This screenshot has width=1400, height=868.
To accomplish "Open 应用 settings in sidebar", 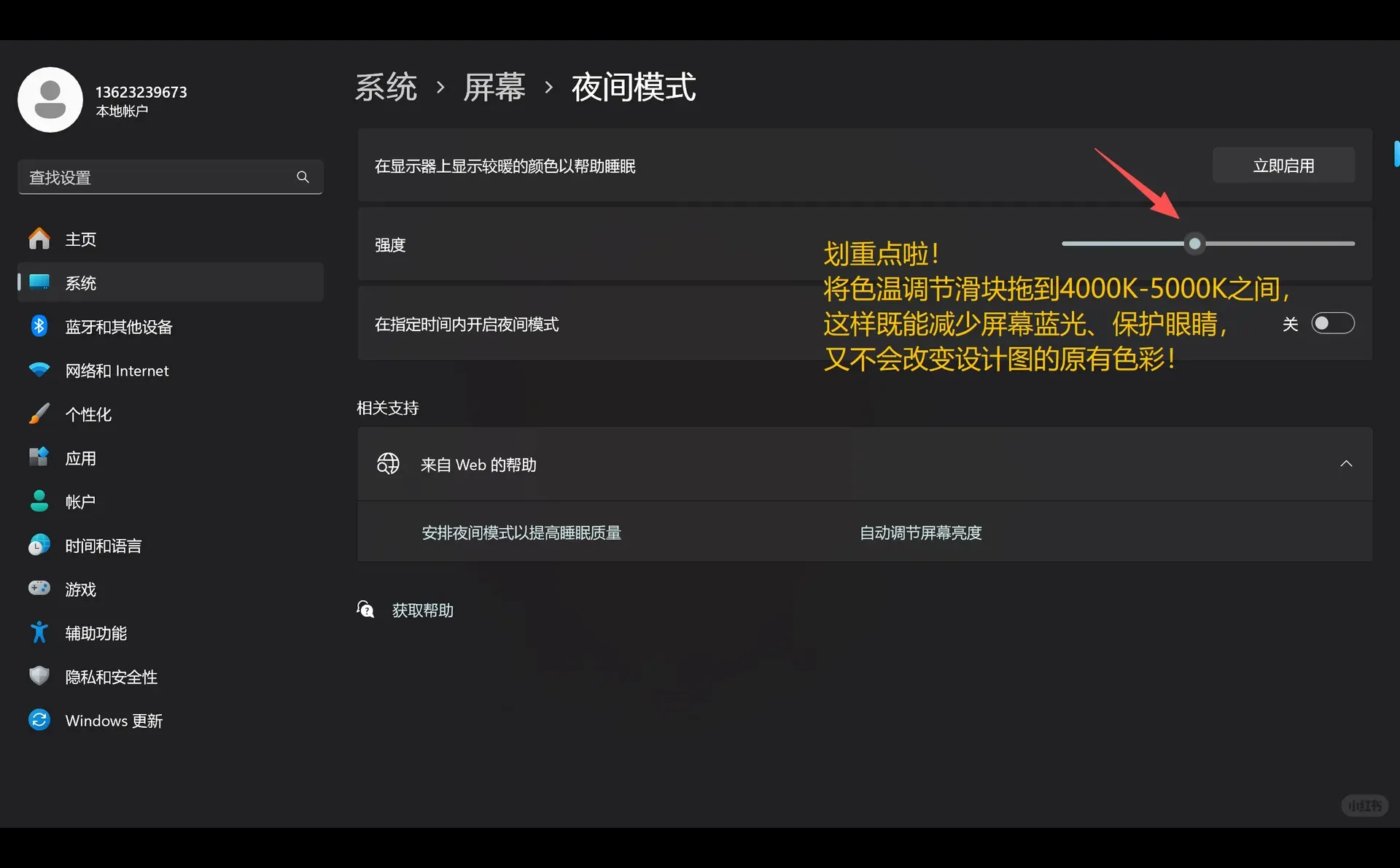I will tap(80, 458).
